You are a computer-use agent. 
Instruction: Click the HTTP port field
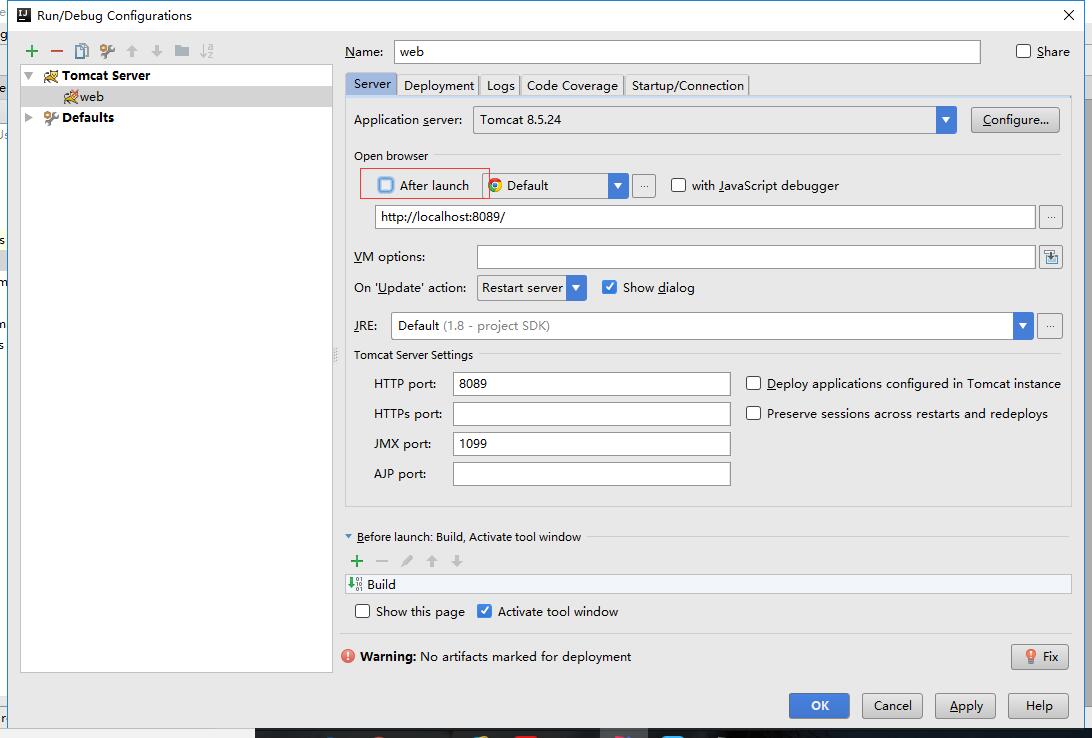pyautogui.click(x=592, y=384)
